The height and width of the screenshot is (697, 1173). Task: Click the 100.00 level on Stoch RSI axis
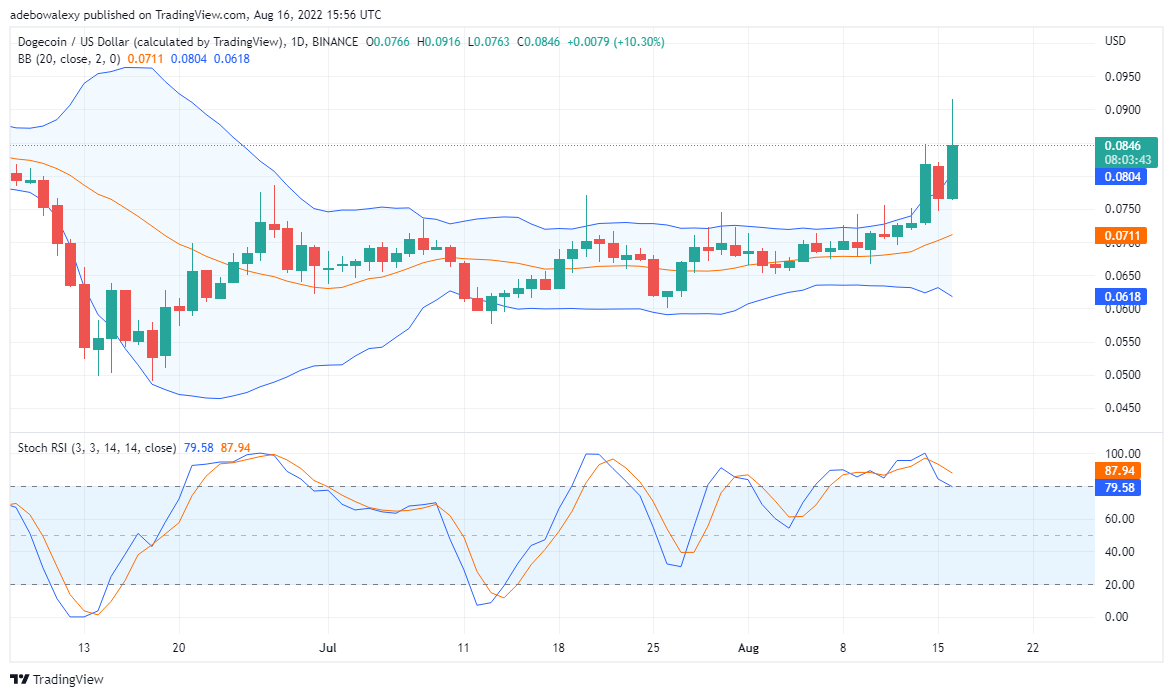click(1122, 454)
